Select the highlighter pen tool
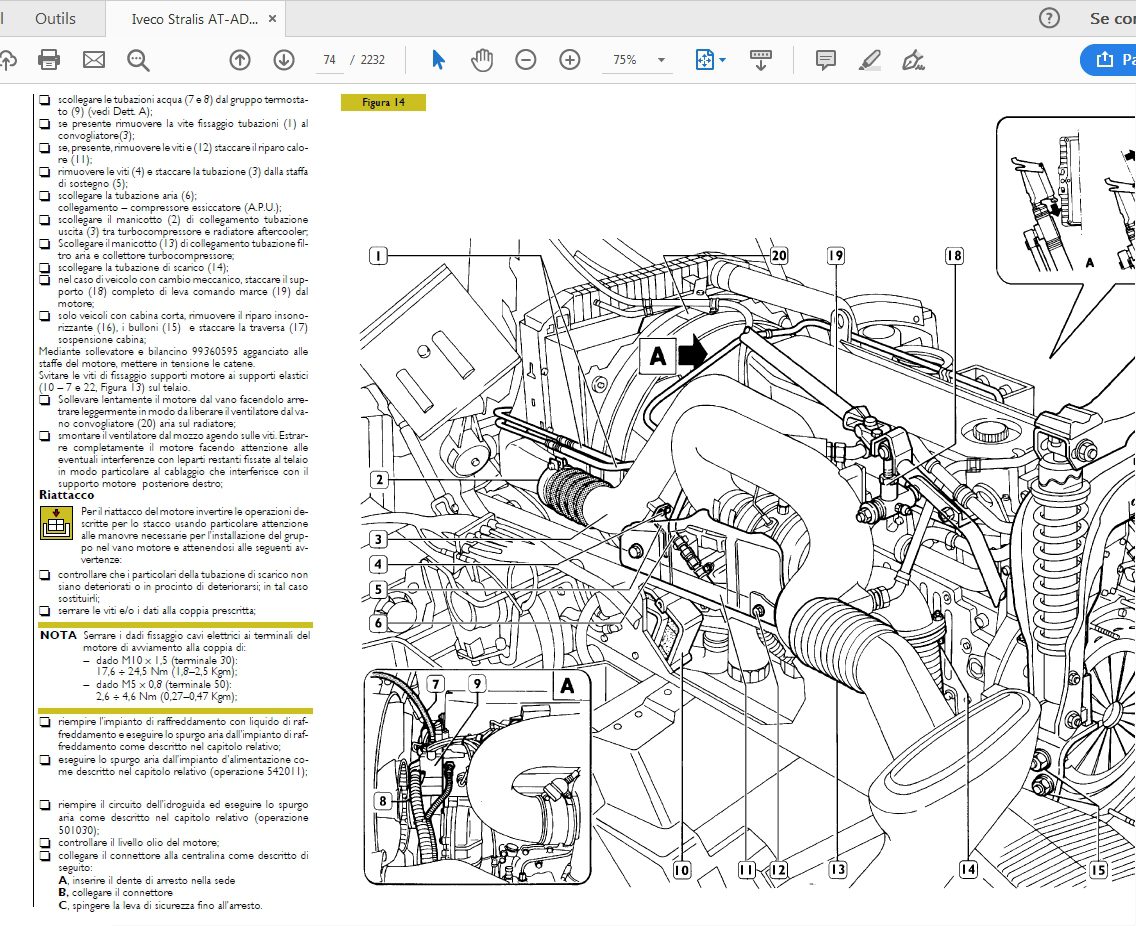 [x=869, y=59]
